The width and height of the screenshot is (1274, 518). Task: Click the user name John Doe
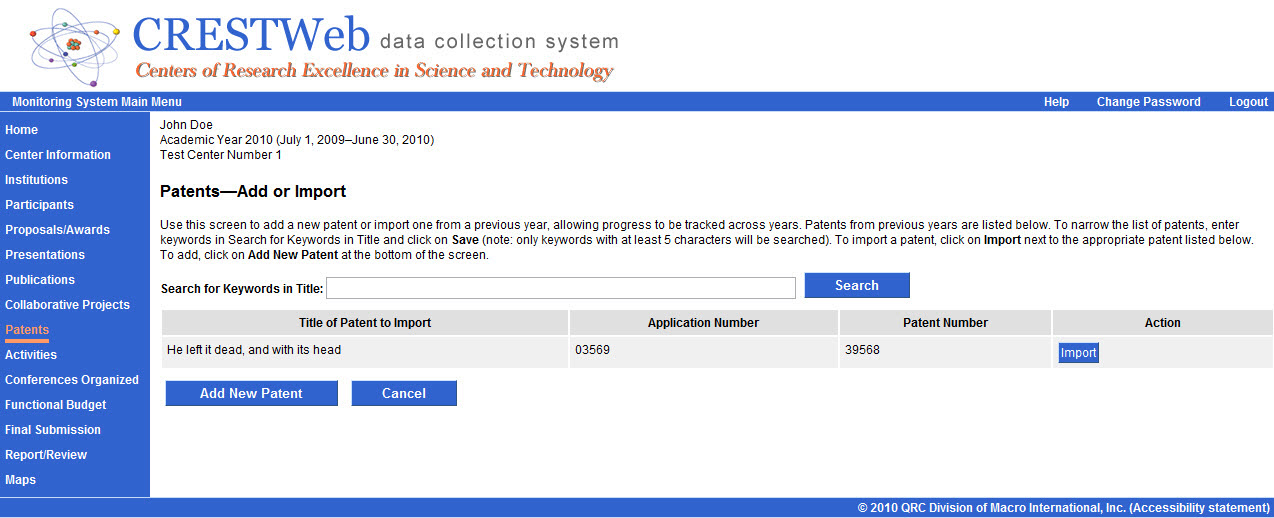coord(186,125)
